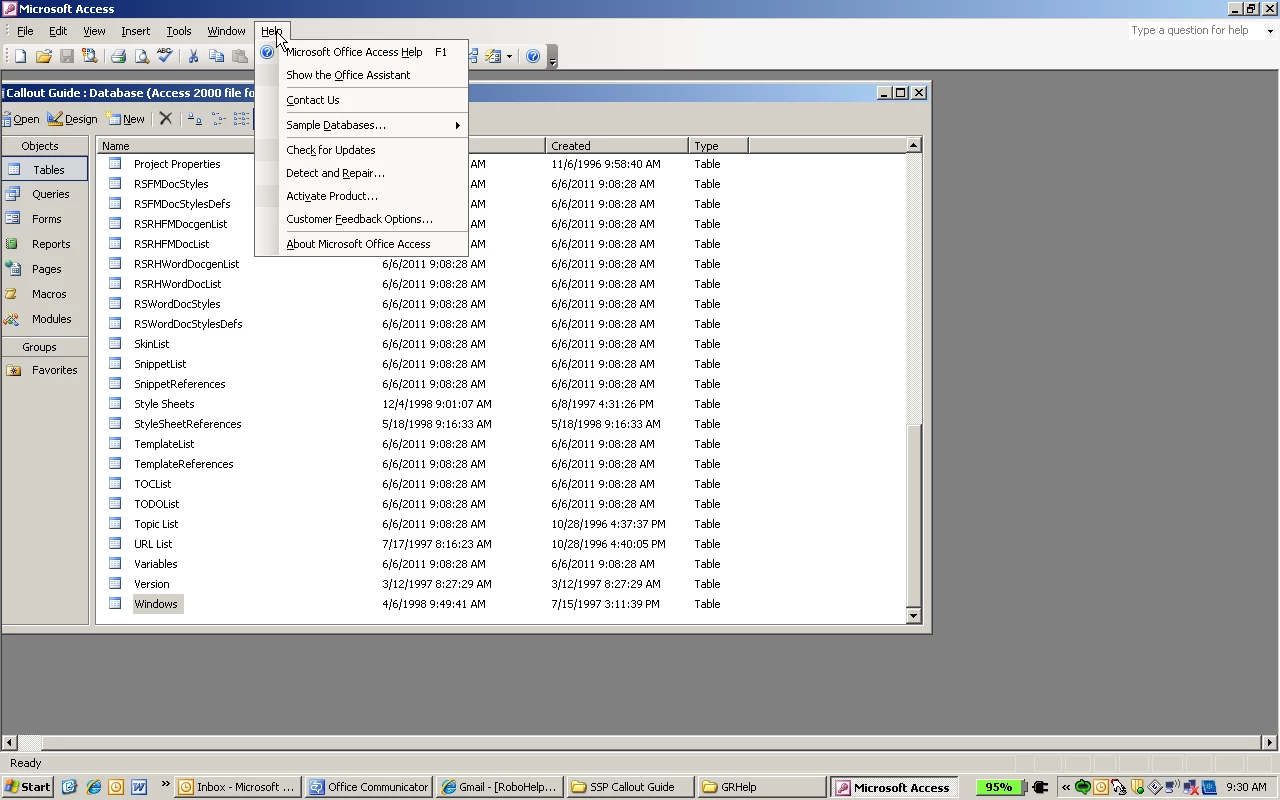Click the Cut scissors icon
This screenshot has width=1280, height=800.
[x=193, y=57]
